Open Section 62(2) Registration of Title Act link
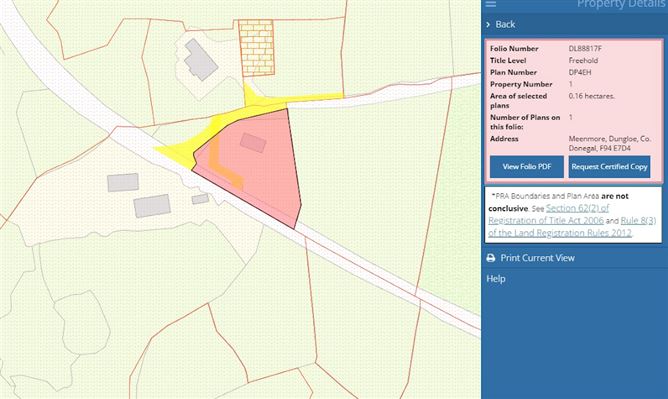The width and height of the screenshot is (668, 399). (x=548, y=214)
